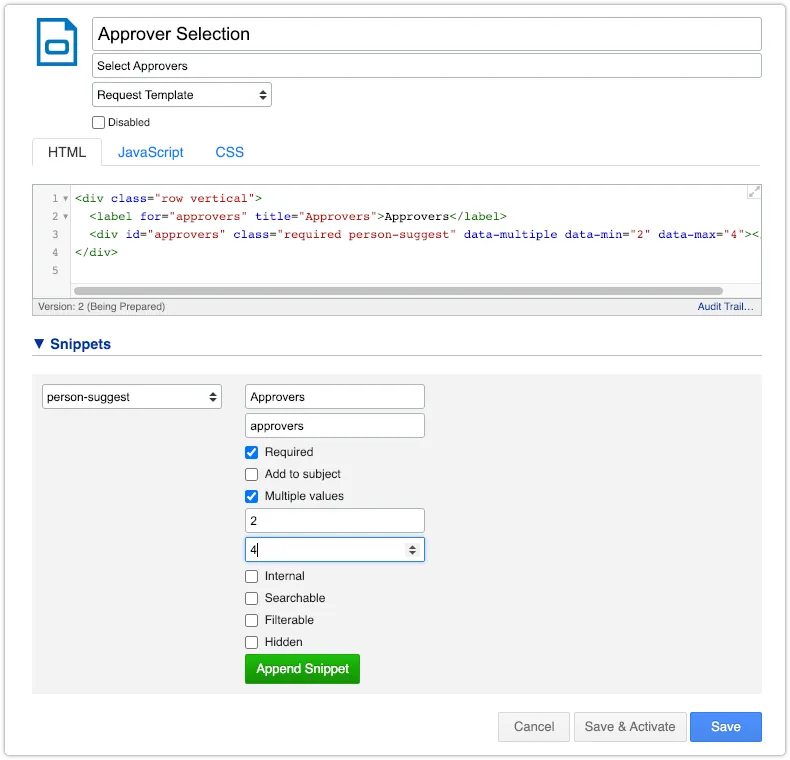Fold code at line 2 arrow

[65, 217]
